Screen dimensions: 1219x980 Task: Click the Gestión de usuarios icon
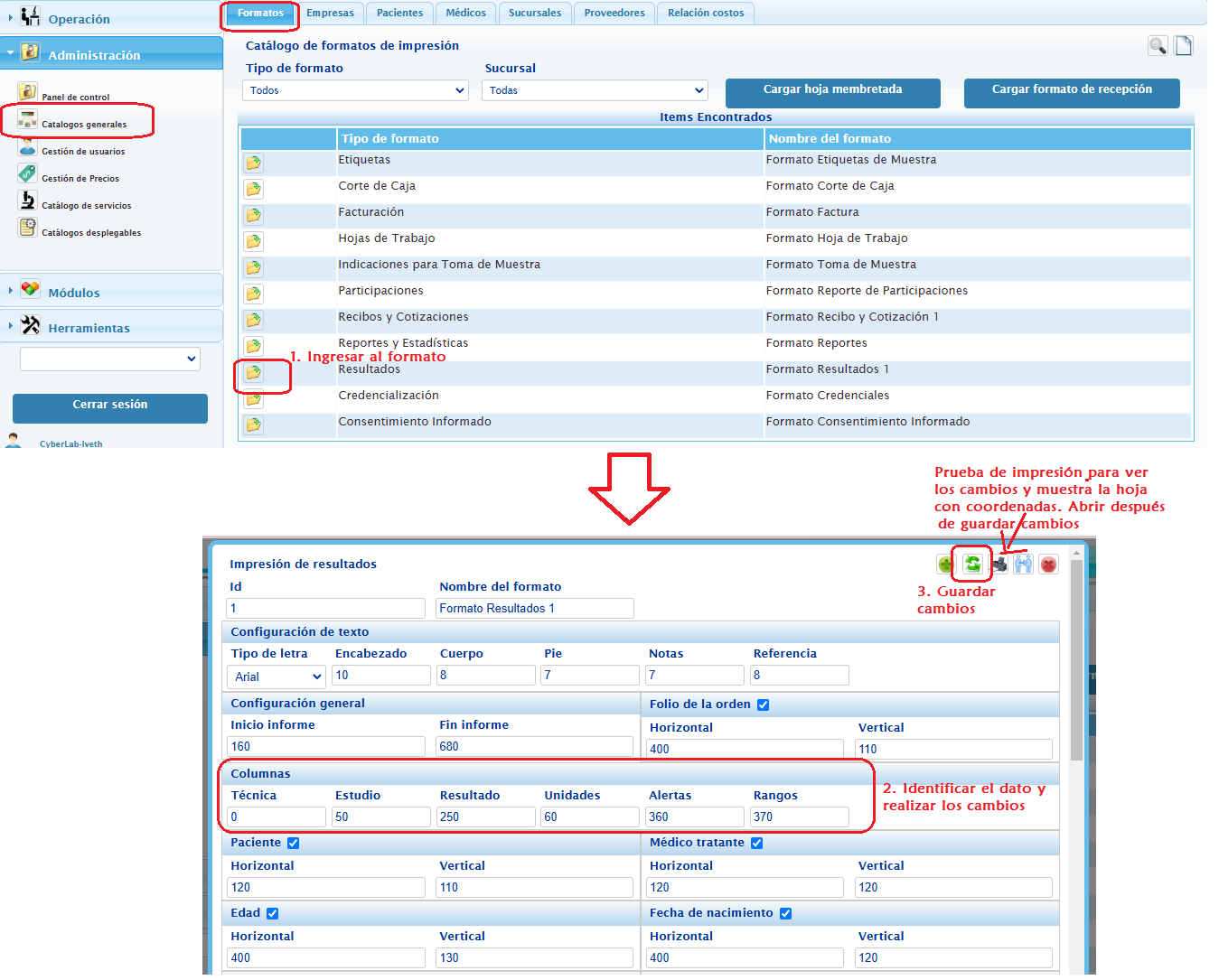[28, 146]
